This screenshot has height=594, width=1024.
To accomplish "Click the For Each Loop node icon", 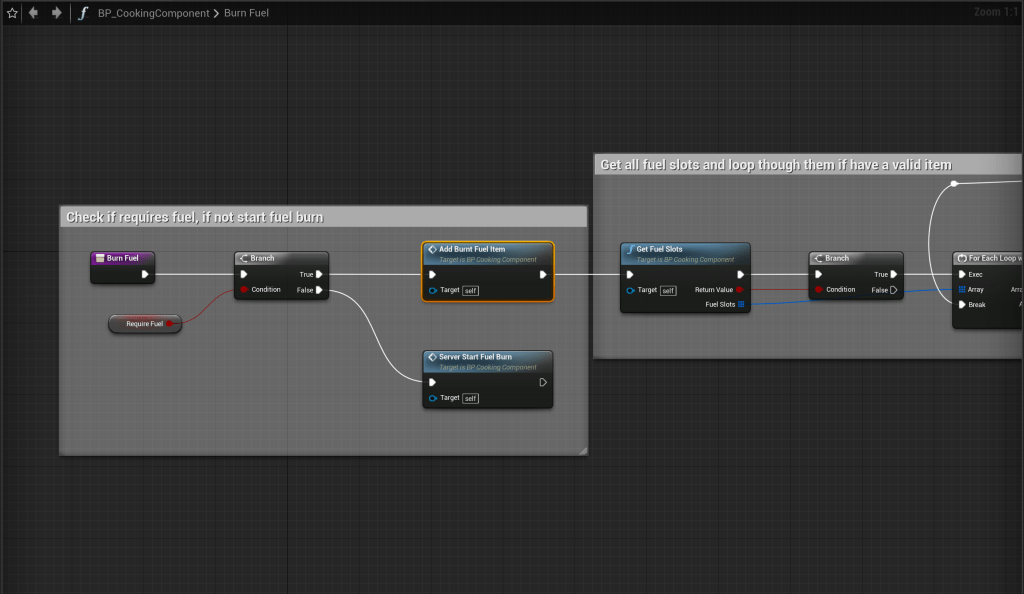I will click(x=962, y=258).
